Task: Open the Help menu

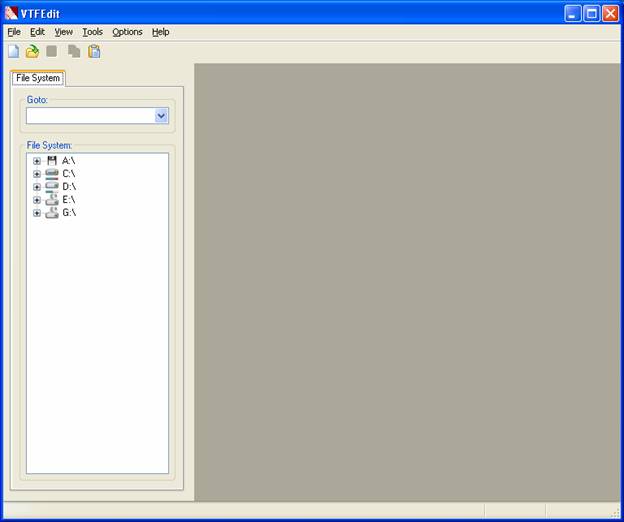Action: [x=160, y=32]
